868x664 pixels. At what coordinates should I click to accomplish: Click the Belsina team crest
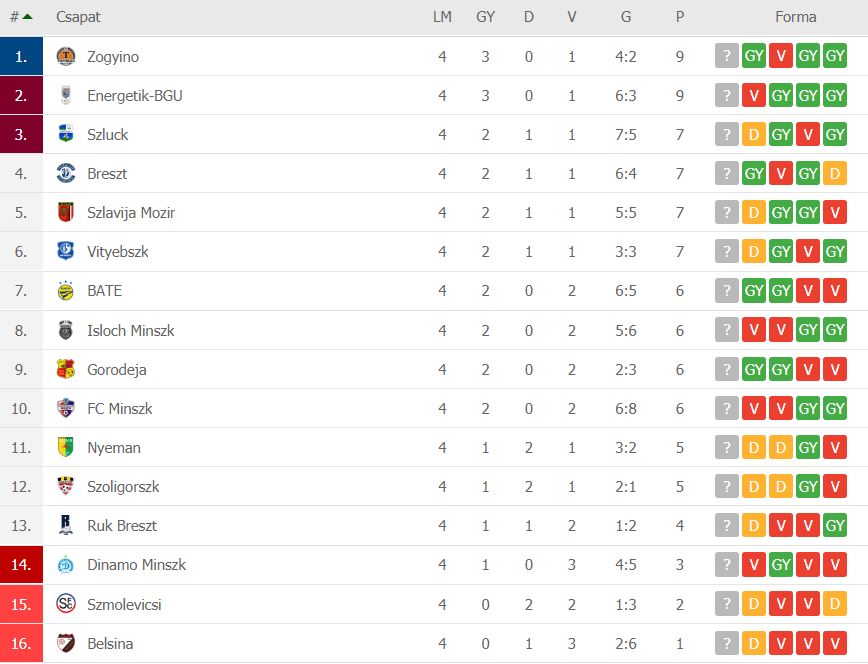[66, 643]
